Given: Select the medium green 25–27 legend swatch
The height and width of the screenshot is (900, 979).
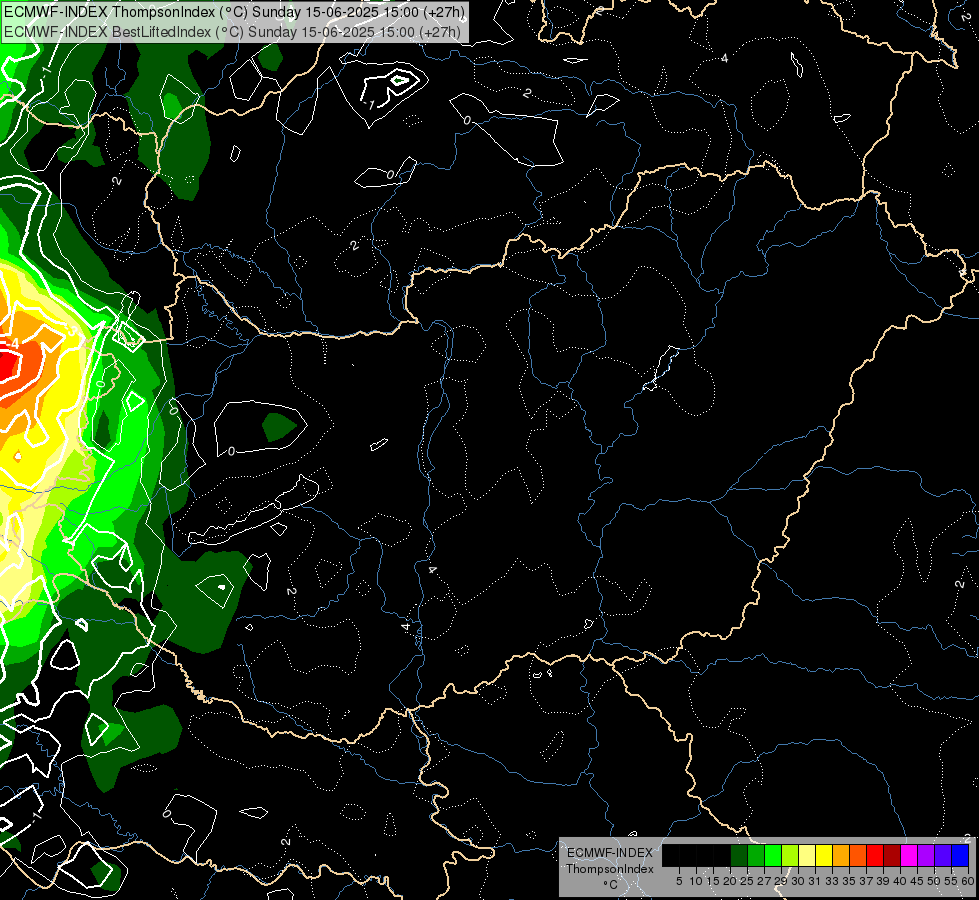Looking at the screenshot, I should 756,855.
